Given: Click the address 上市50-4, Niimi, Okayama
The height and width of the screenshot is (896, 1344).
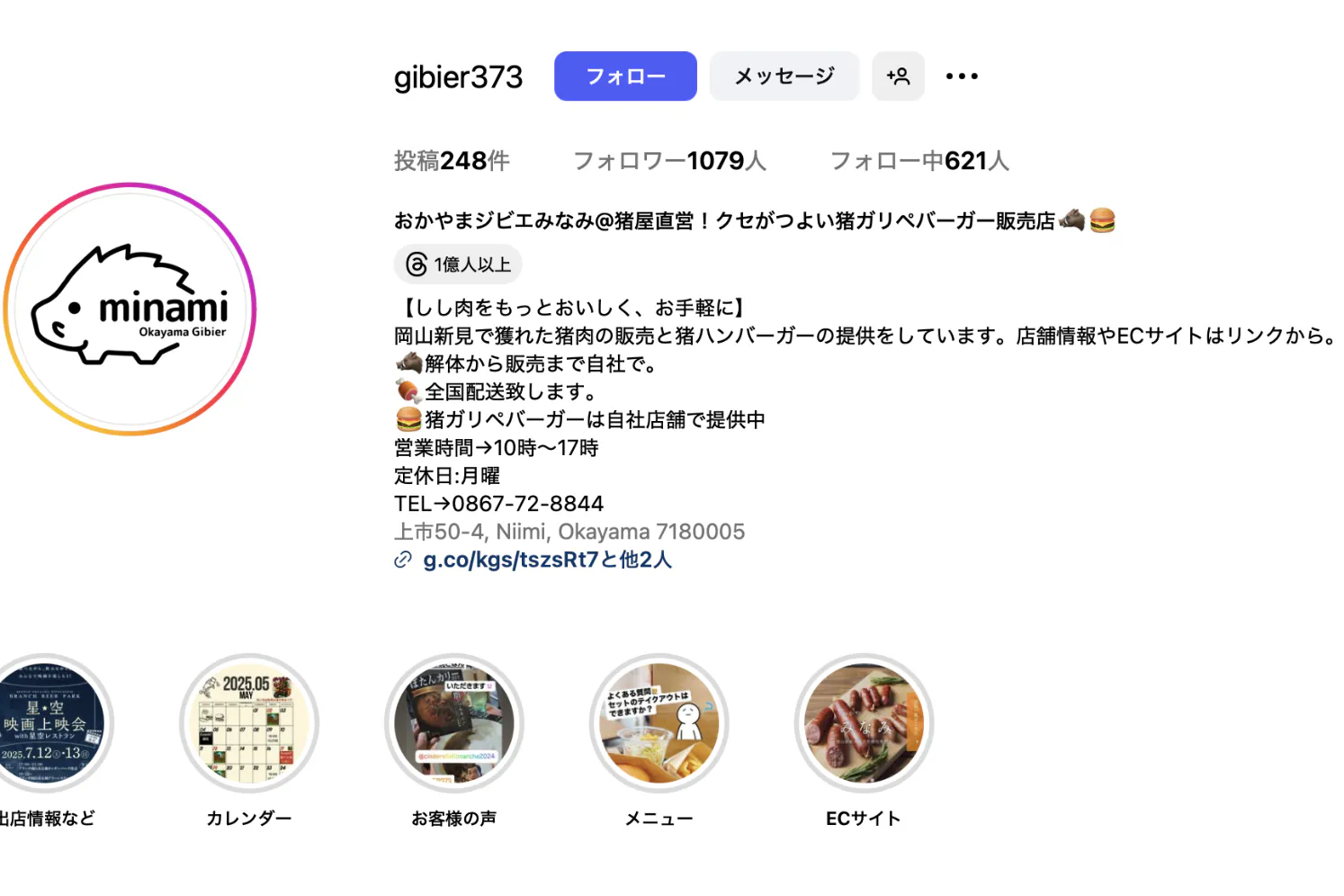Looking at the screenshot, I should coord(569,532).
